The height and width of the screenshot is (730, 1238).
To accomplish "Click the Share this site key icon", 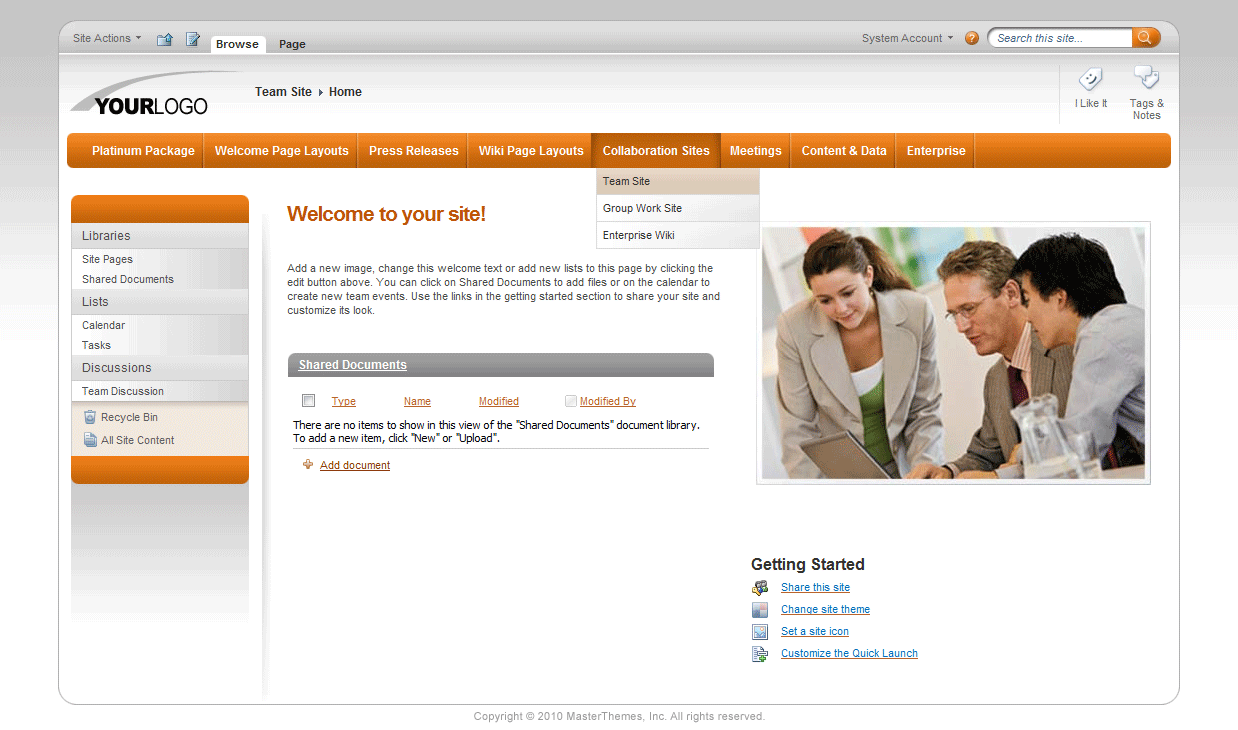I will pos(761,587).
